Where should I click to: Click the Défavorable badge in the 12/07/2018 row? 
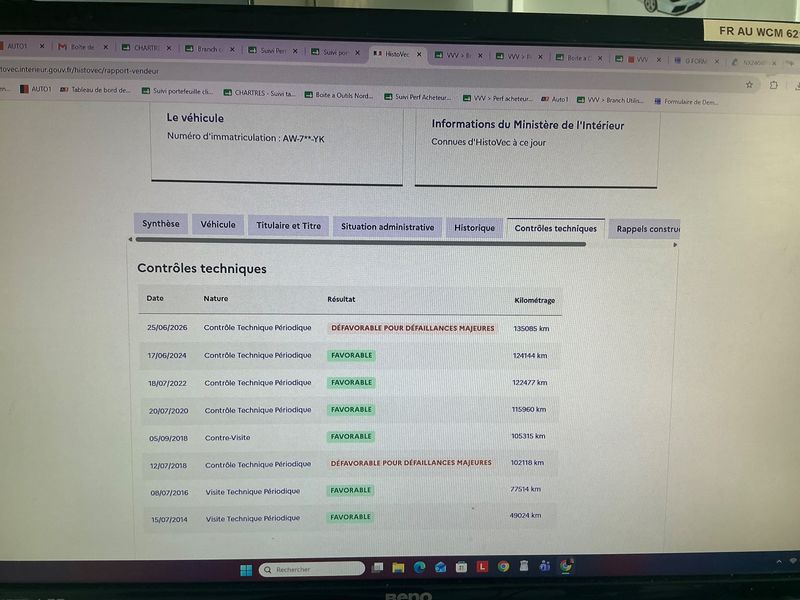[x=411, y=463]
